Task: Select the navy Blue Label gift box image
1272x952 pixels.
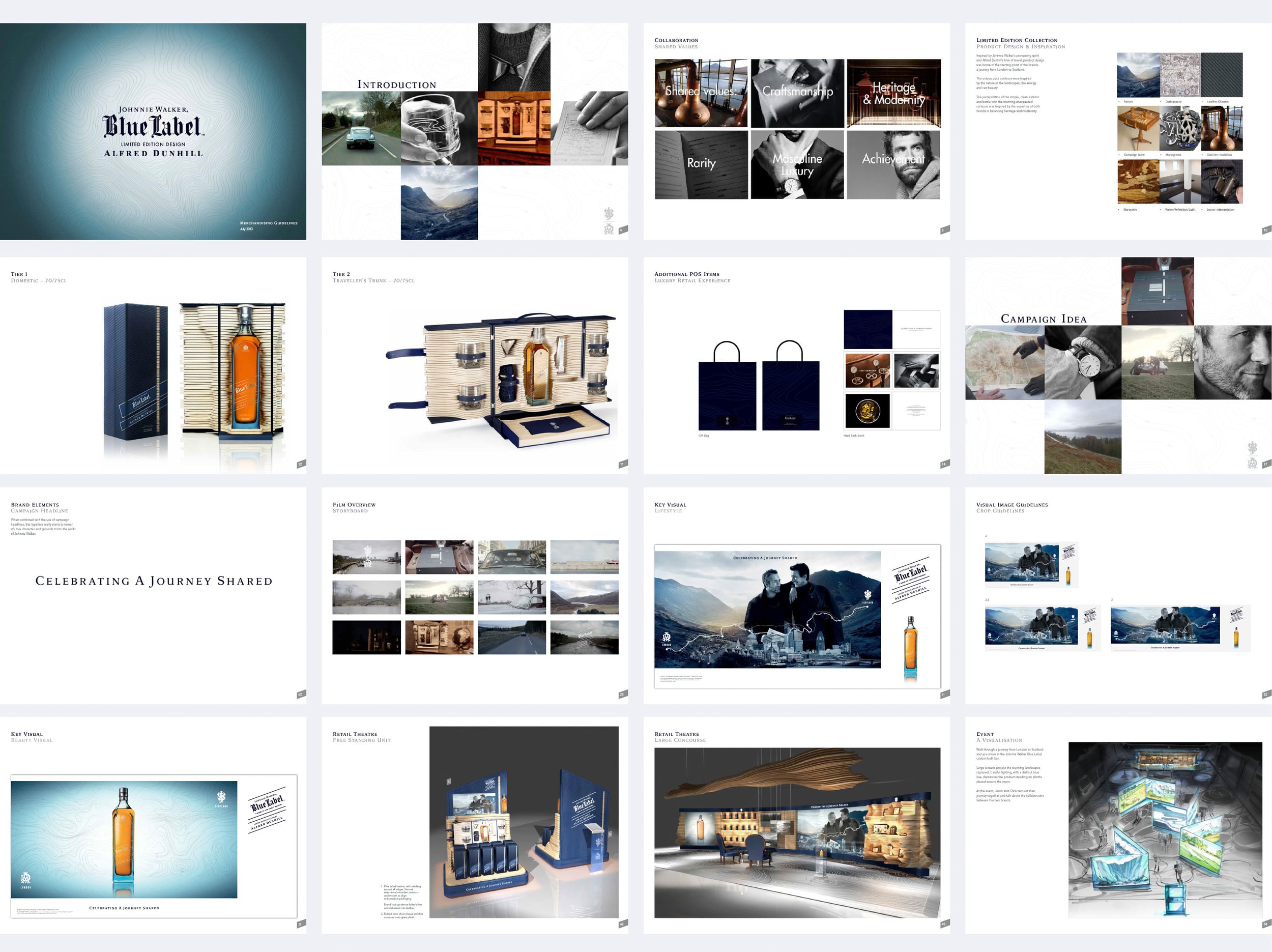Action: coord(136,372)
